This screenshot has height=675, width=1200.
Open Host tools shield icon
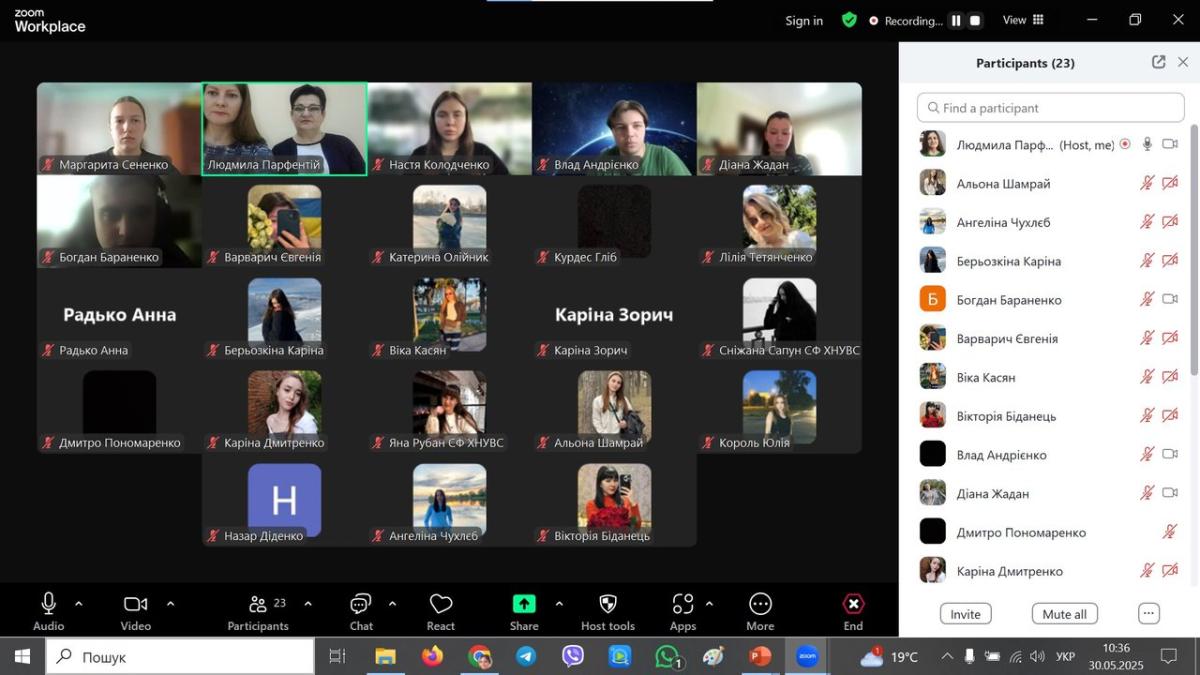[608, 604]
